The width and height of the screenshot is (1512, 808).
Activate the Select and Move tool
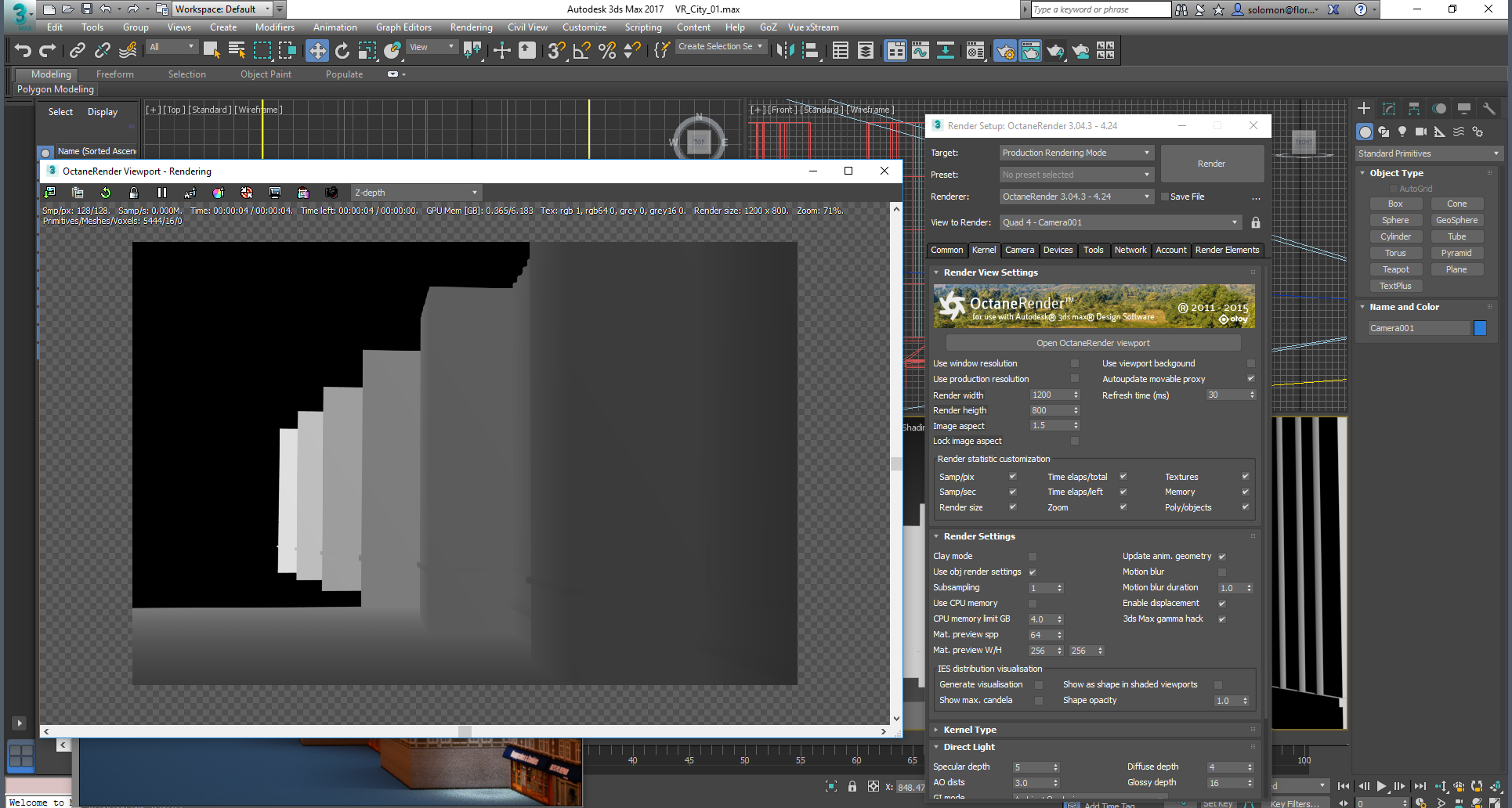point(317,51)
